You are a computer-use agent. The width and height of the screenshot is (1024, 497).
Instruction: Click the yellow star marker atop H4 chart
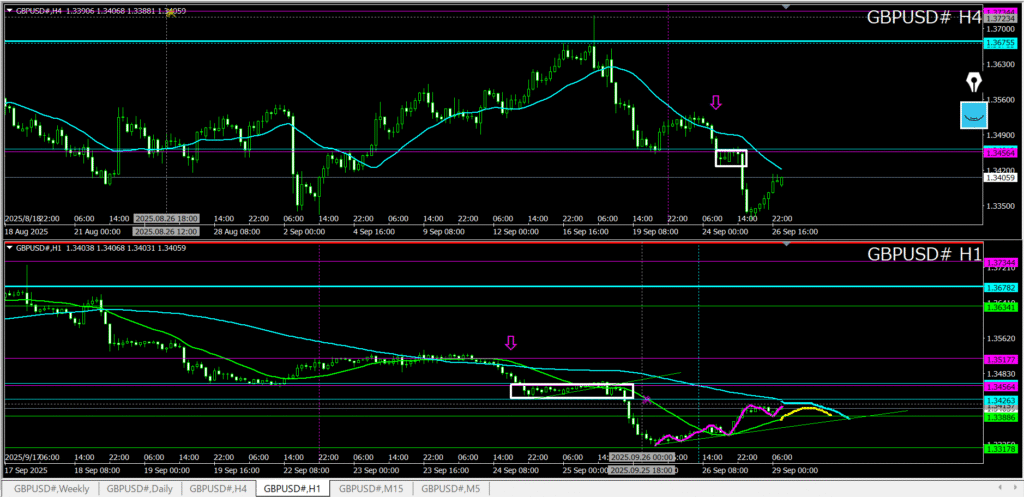[171, 12]
